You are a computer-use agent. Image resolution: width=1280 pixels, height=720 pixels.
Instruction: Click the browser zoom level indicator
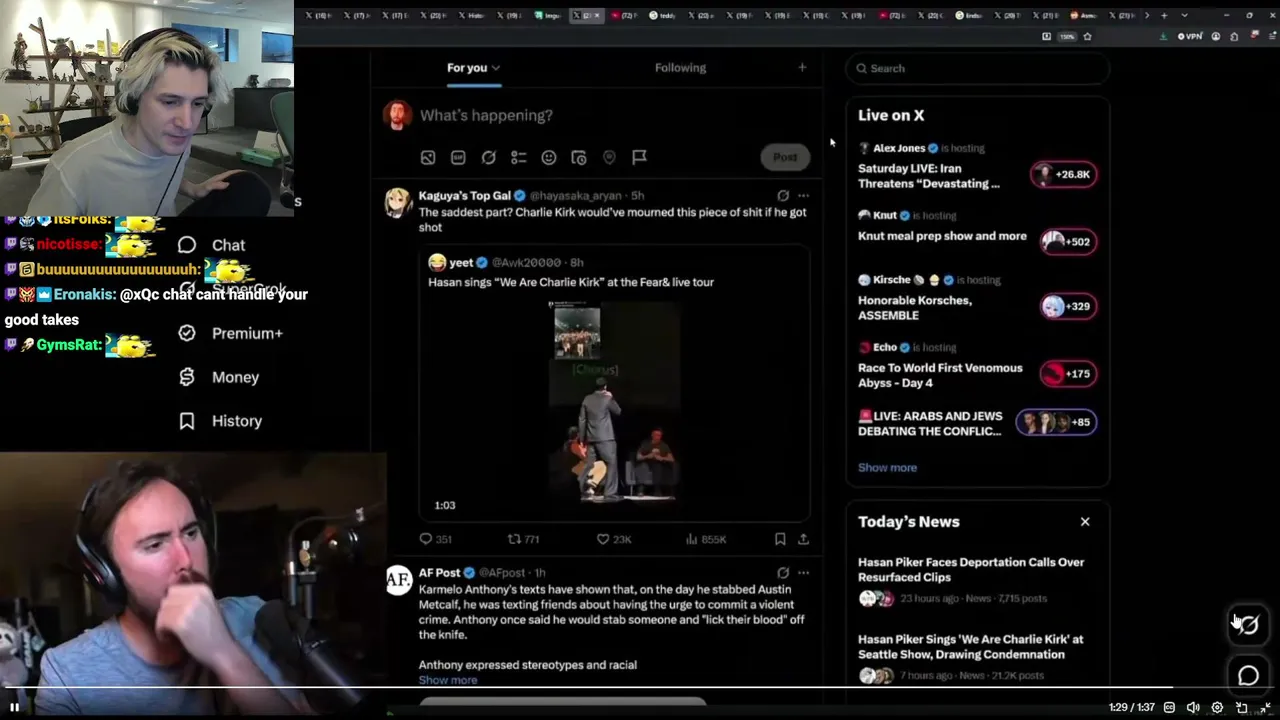pyautogui.click(x=1067, y=37)
